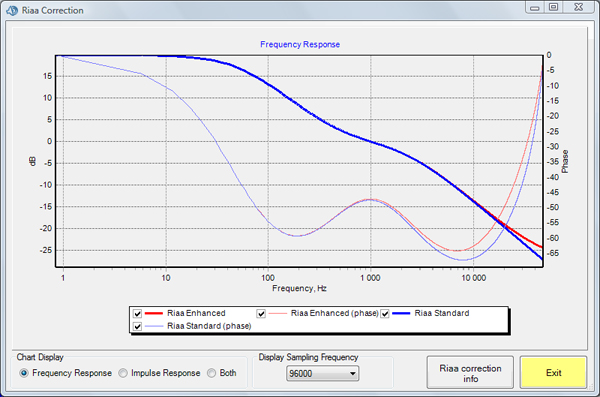The image size is (600, 397).
Task: Click the Riaa Standard (phase) legend text
Action: tap(209, 326)
